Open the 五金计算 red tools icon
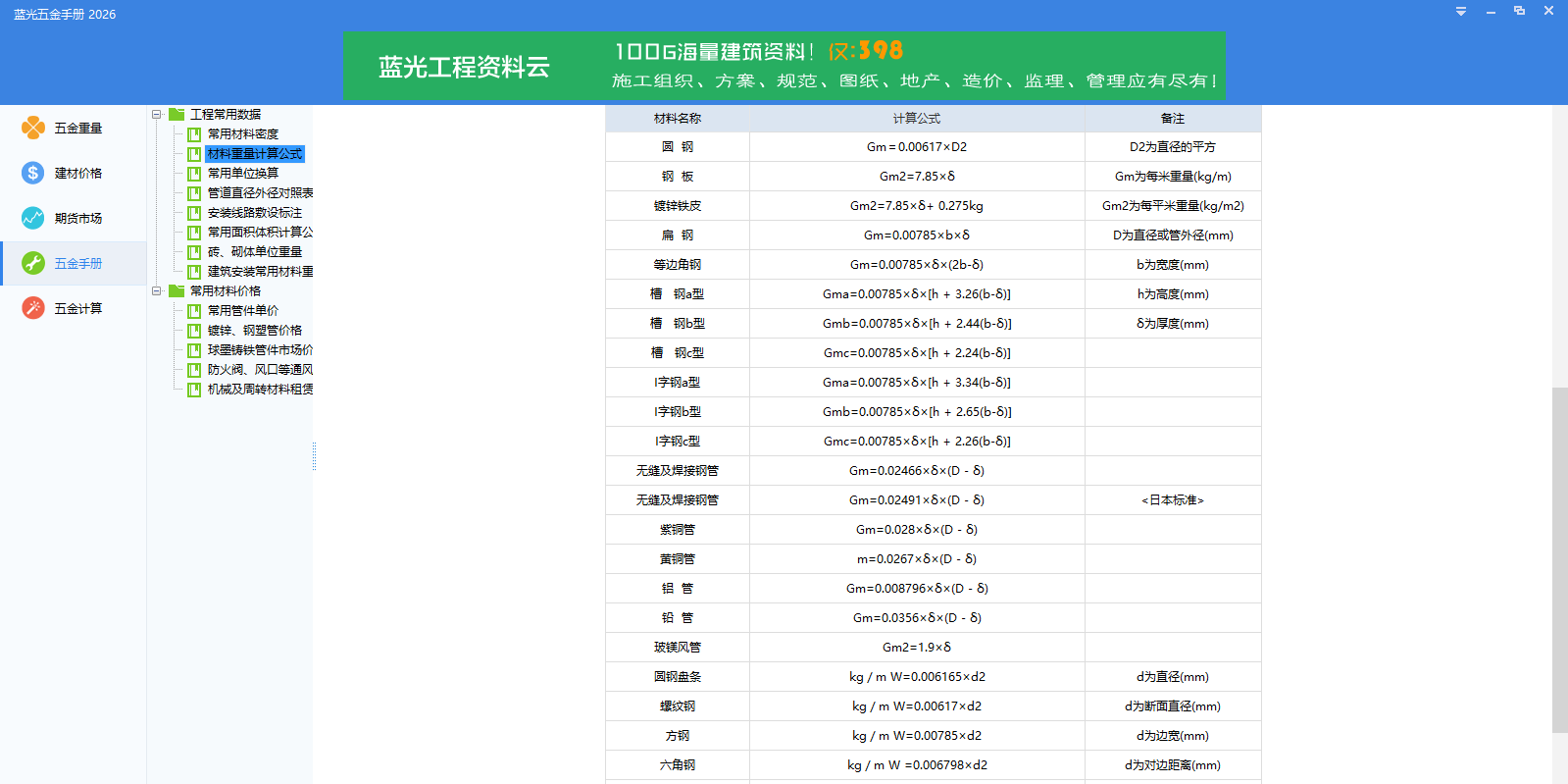Image resolution: width=1568 pixels, height=784 pixels. click(33, 308)
